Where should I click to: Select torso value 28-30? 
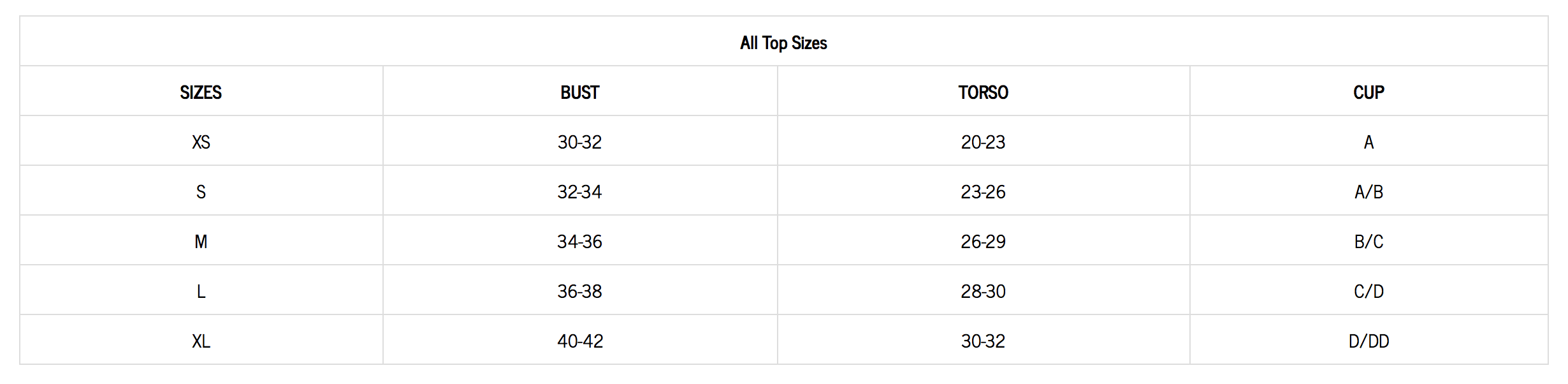(983, 292)
